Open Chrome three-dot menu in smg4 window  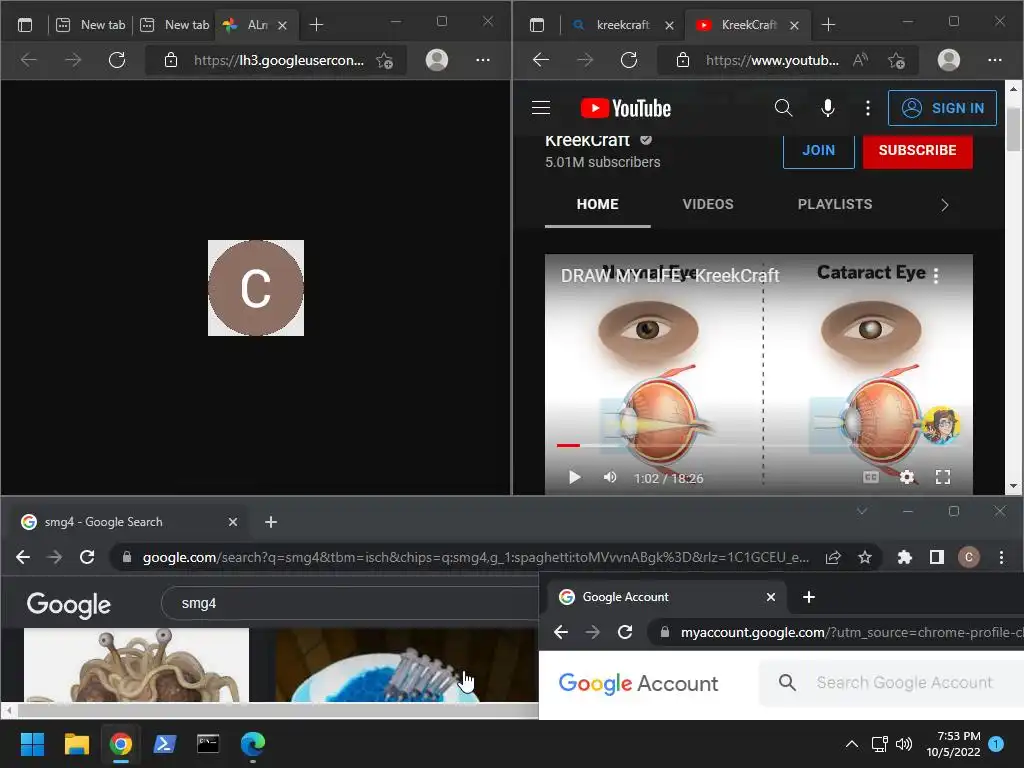pyautogui.click(x=1001, y=558)
